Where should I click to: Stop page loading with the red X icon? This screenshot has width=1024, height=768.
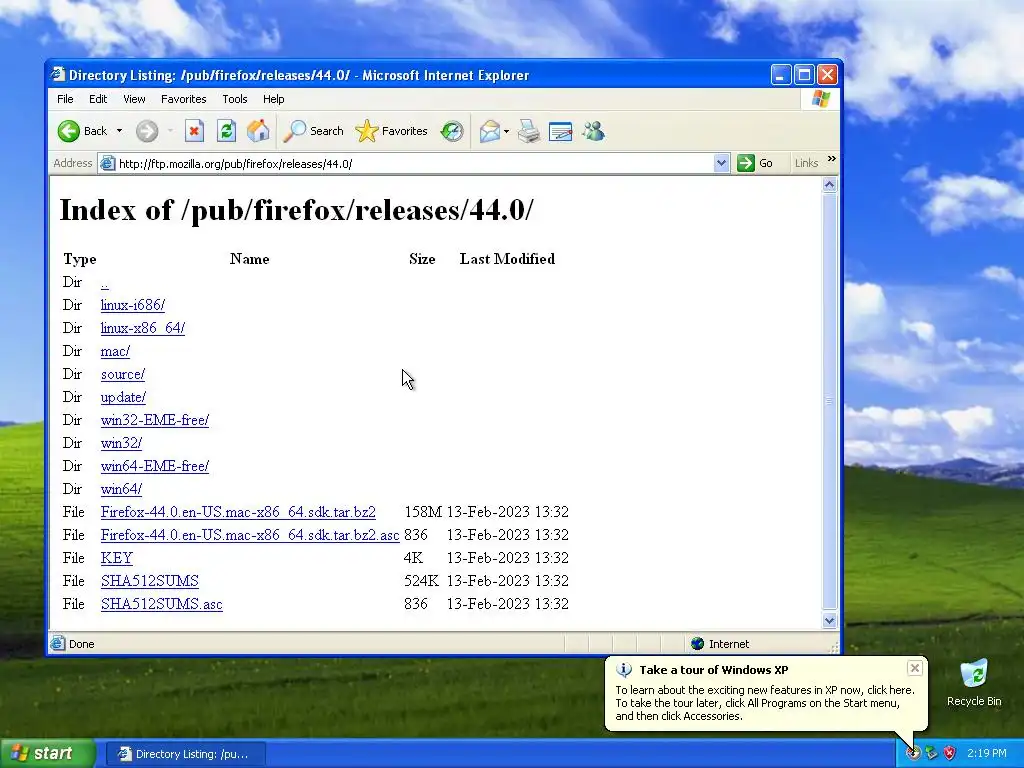[x=194, y=131]
